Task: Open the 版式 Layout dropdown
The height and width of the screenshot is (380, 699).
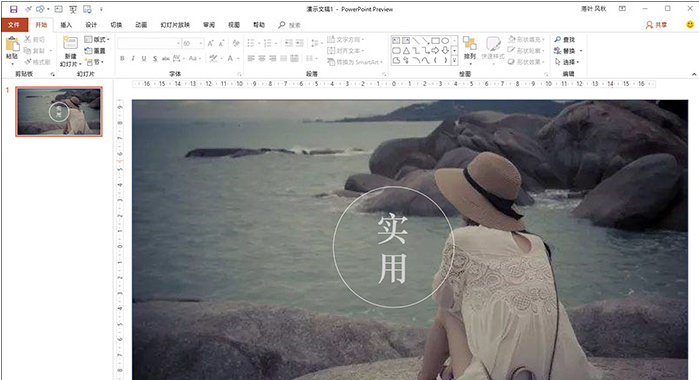Action: pyautogui.click(x=97, y=39)
